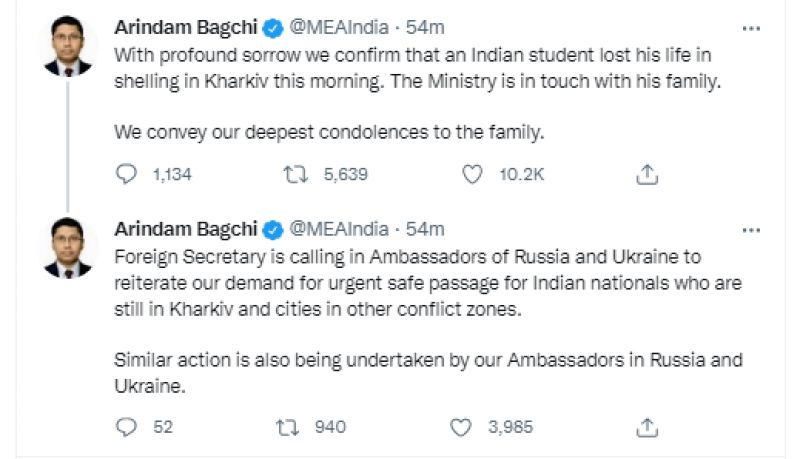Share the first tweet about Kharkiv

646,175
